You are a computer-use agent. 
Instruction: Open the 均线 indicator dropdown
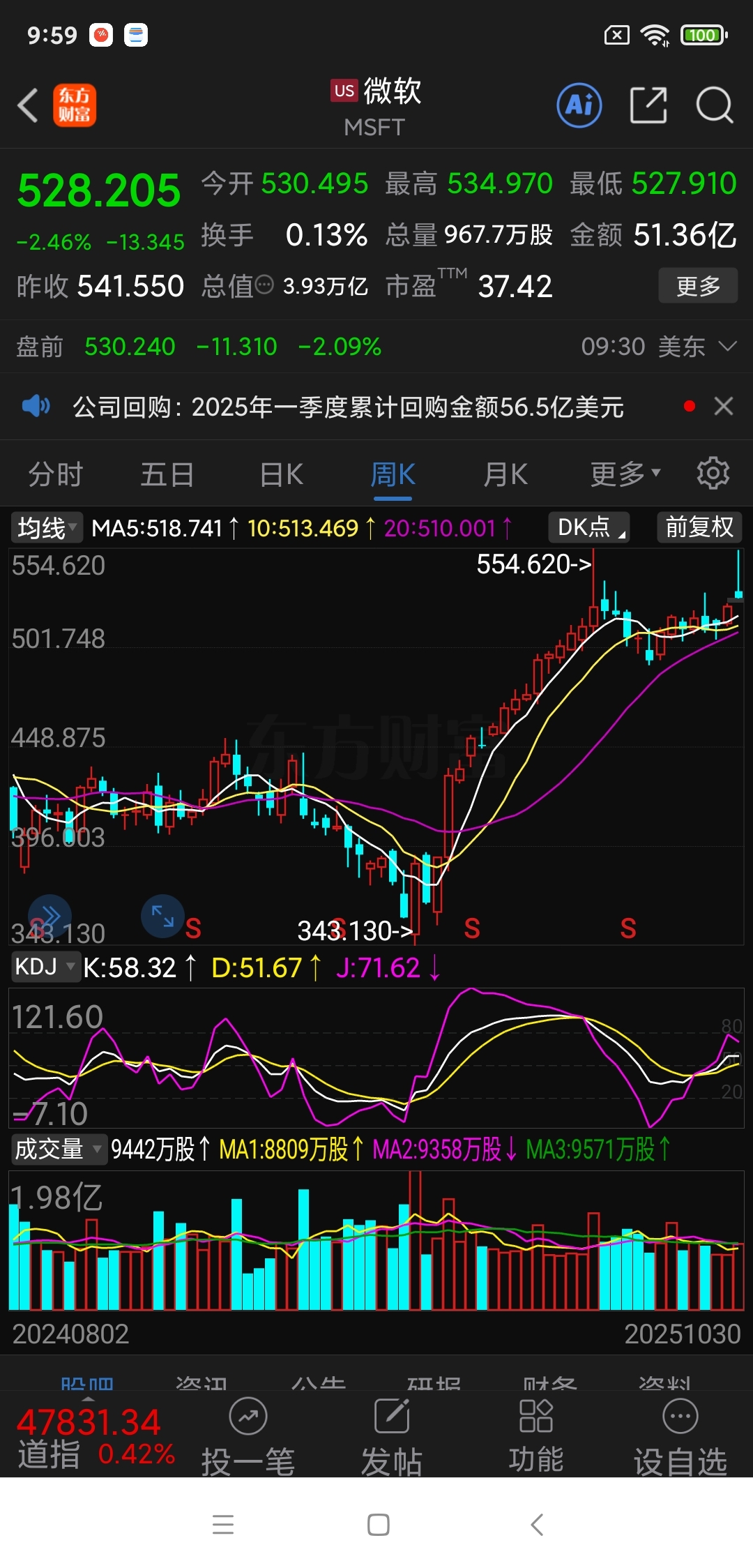47,527
